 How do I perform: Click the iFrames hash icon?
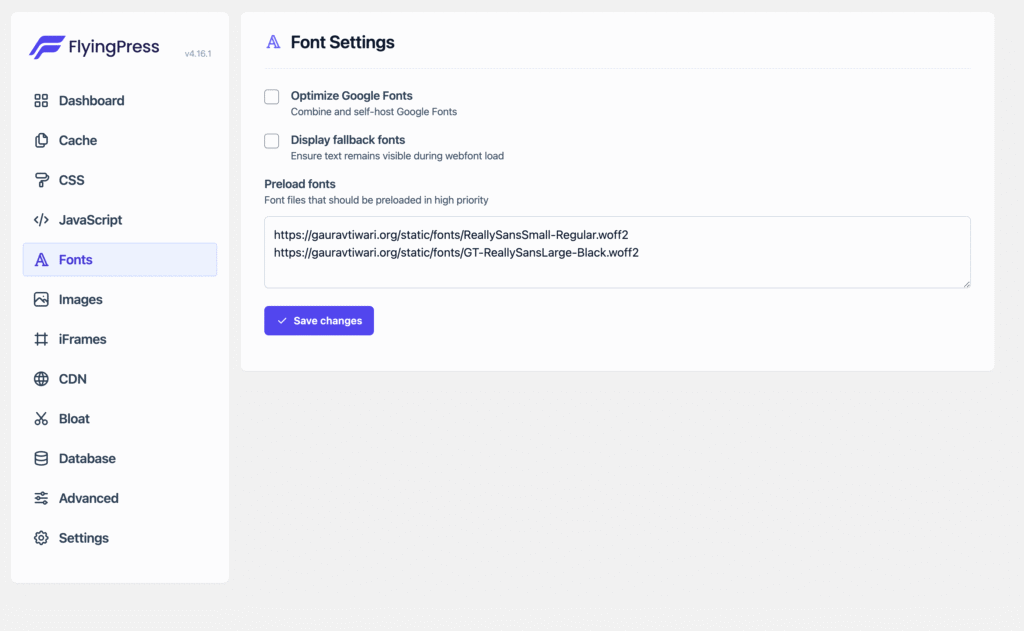click(40, 339)
